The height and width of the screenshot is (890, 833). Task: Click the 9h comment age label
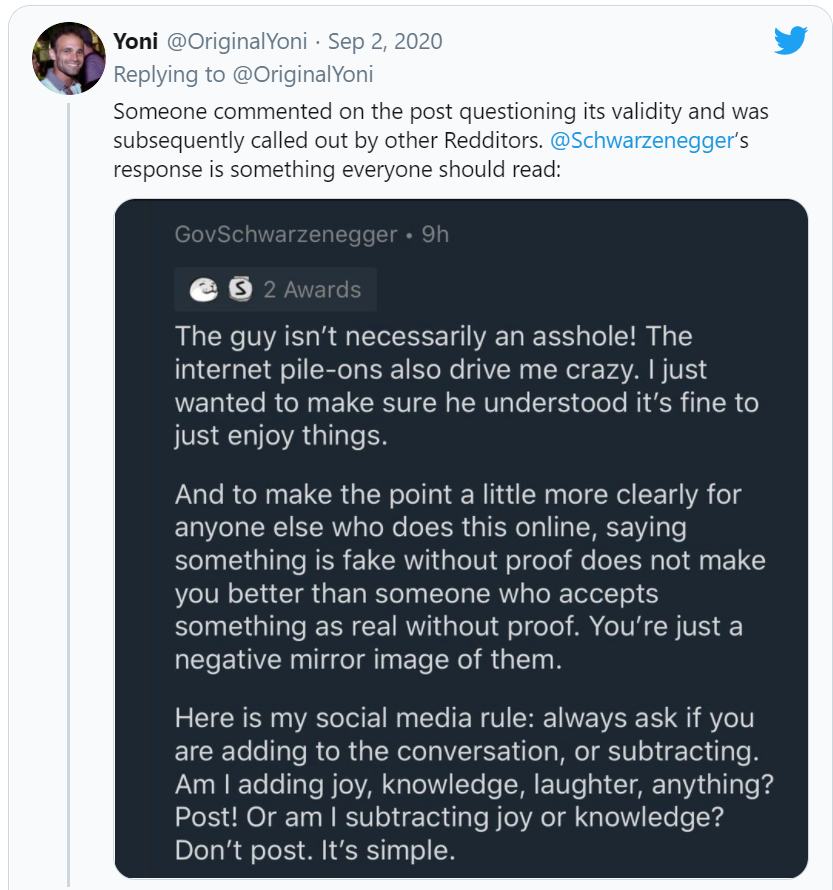pyautogui.click(x=435, y=234)
